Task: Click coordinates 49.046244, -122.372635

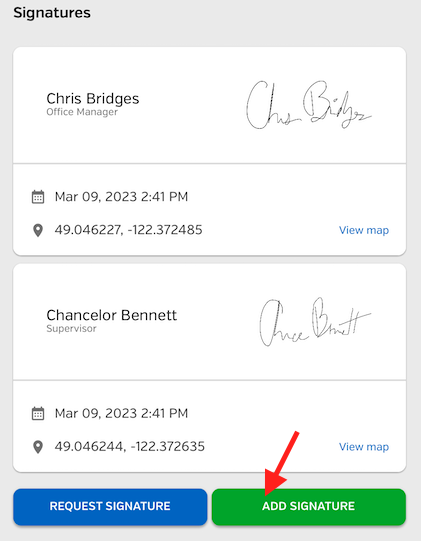Action: (130, 446)
